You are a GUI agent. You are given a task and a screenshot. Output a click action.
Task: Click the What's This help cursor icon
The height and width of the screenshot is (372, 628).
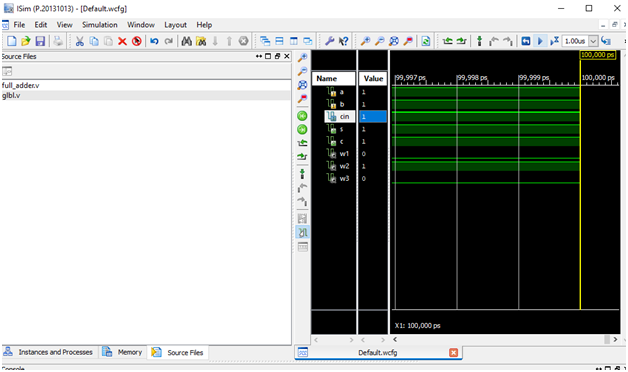click(x=344, y=41)
